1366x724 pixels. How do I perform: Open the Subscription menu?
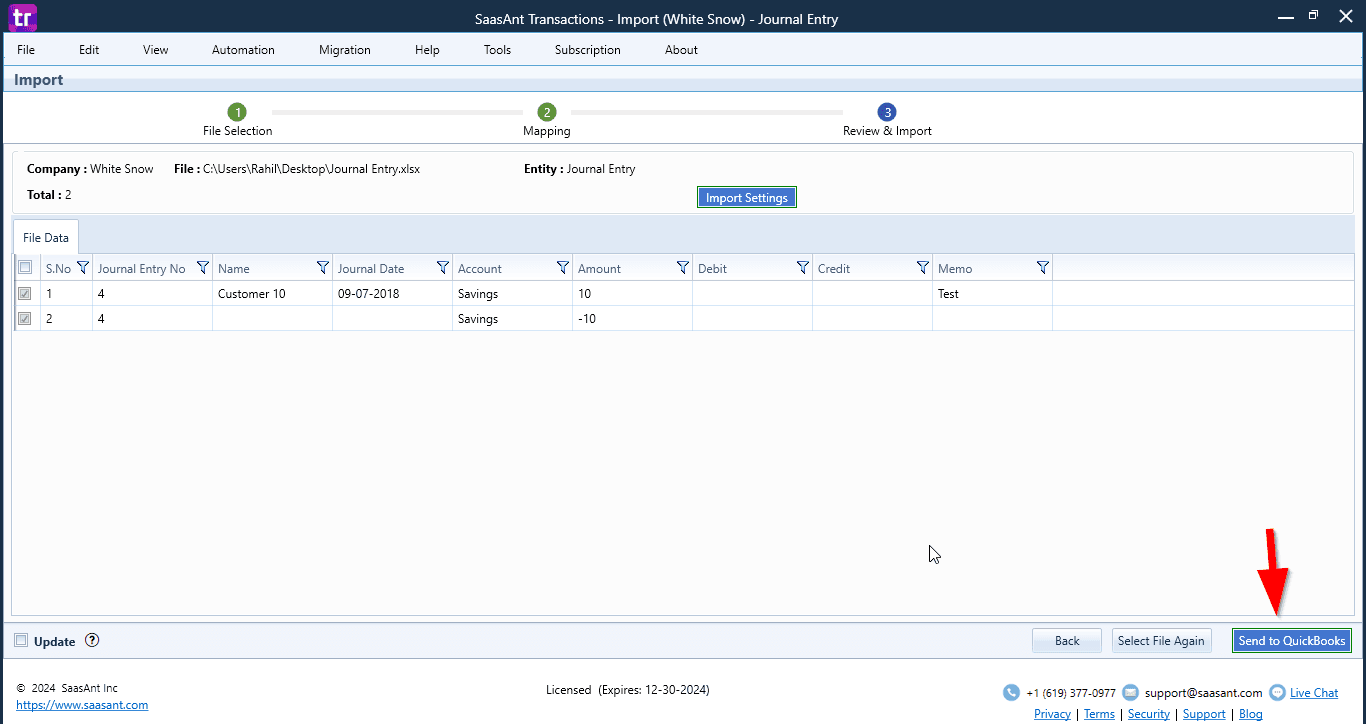(588, 49)
